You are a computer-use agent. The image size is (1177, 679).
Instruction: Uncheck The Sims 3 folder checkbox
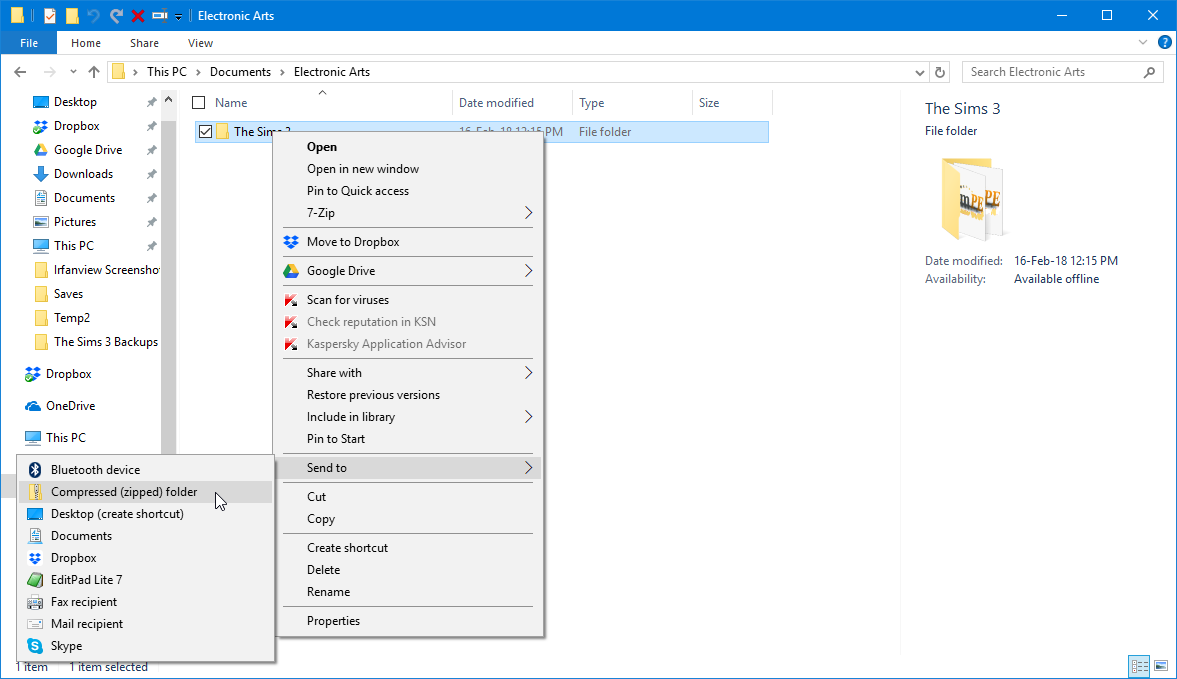206,132
